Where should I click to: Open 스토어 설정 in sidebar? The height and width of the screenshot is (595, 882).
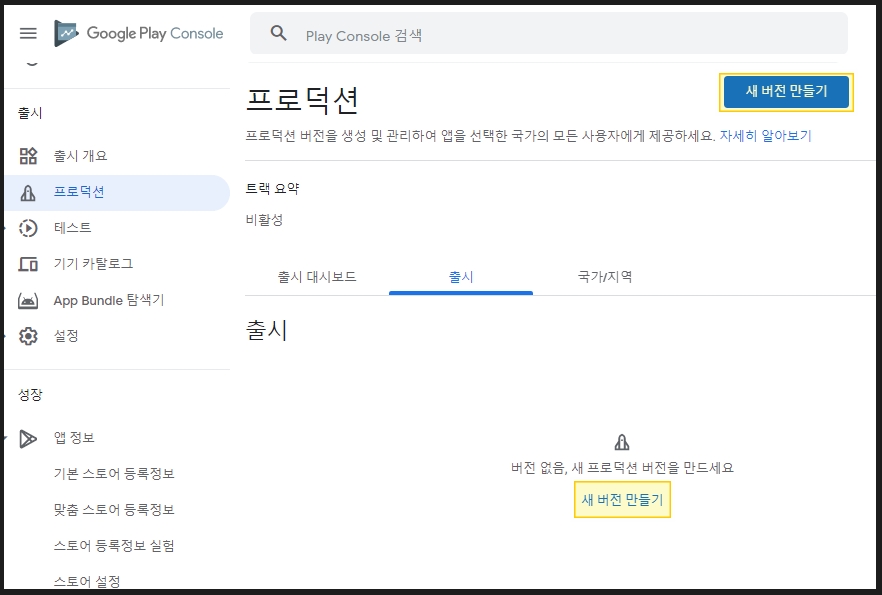point(87,582)
